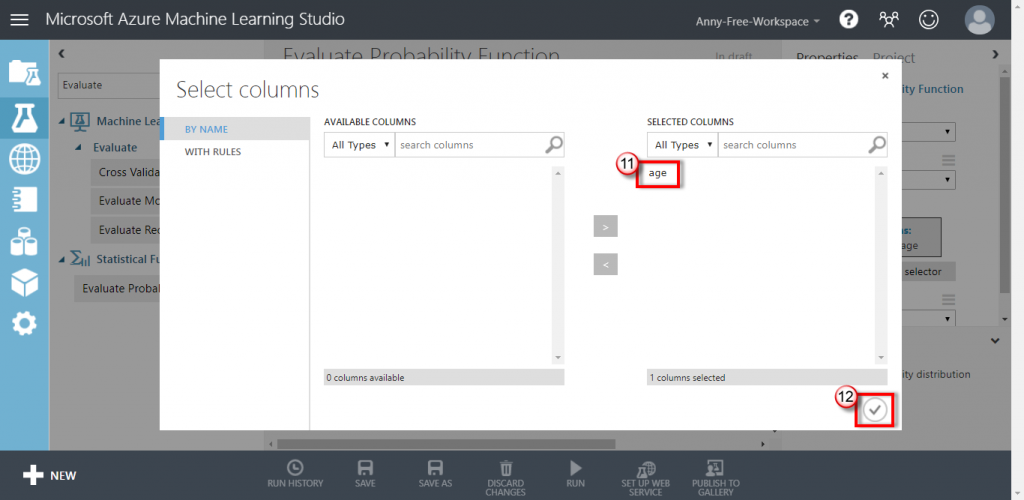Open the hamburger navigation menu

tap(20, 20)
